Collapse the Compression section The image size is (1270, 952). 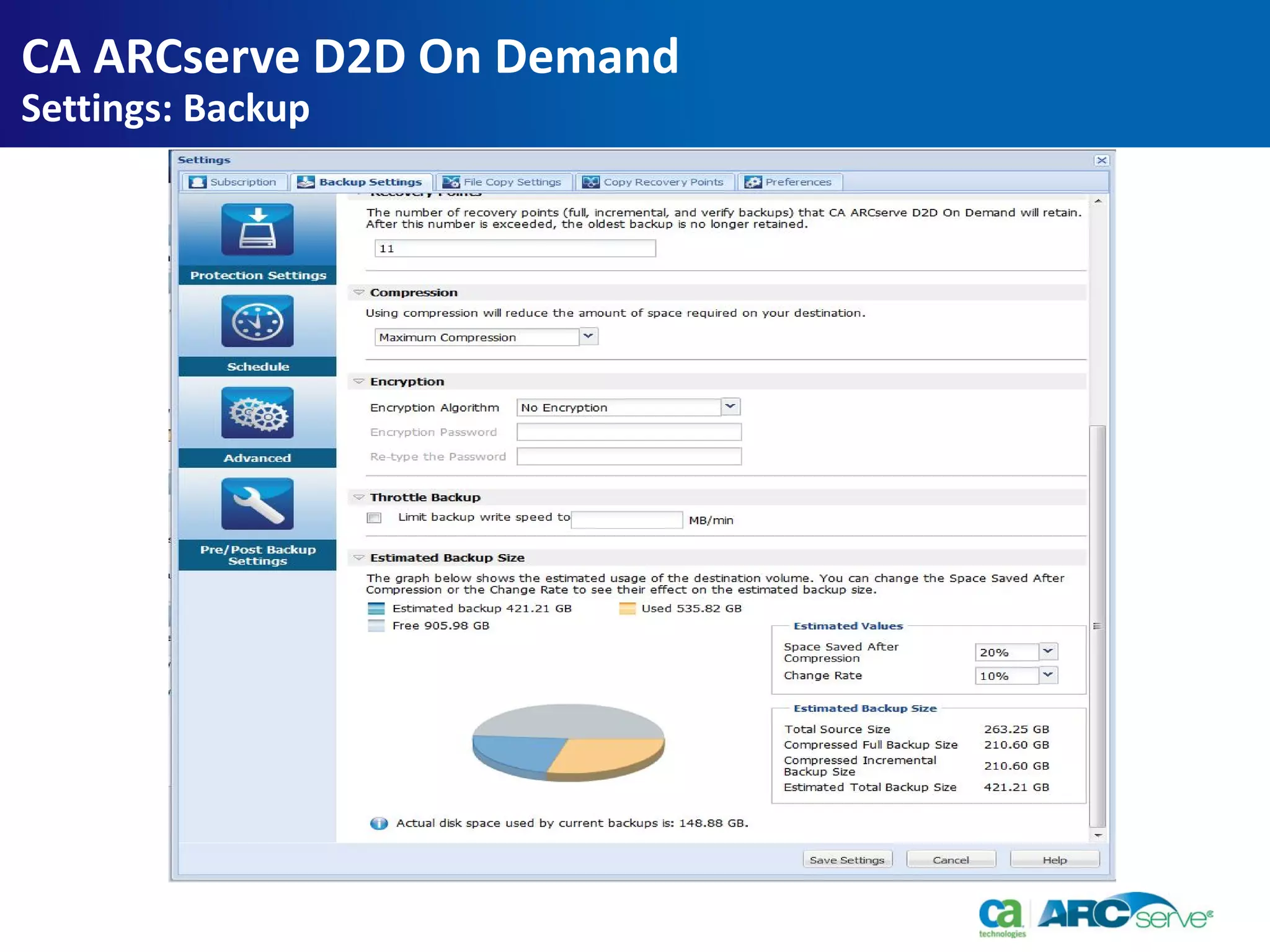click(358, 292)
